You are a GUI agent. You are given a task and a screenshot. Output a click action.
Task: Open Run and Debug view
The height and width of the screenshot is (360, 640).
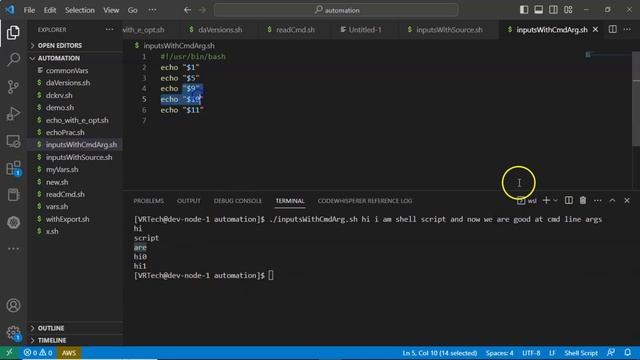point(13,113)
